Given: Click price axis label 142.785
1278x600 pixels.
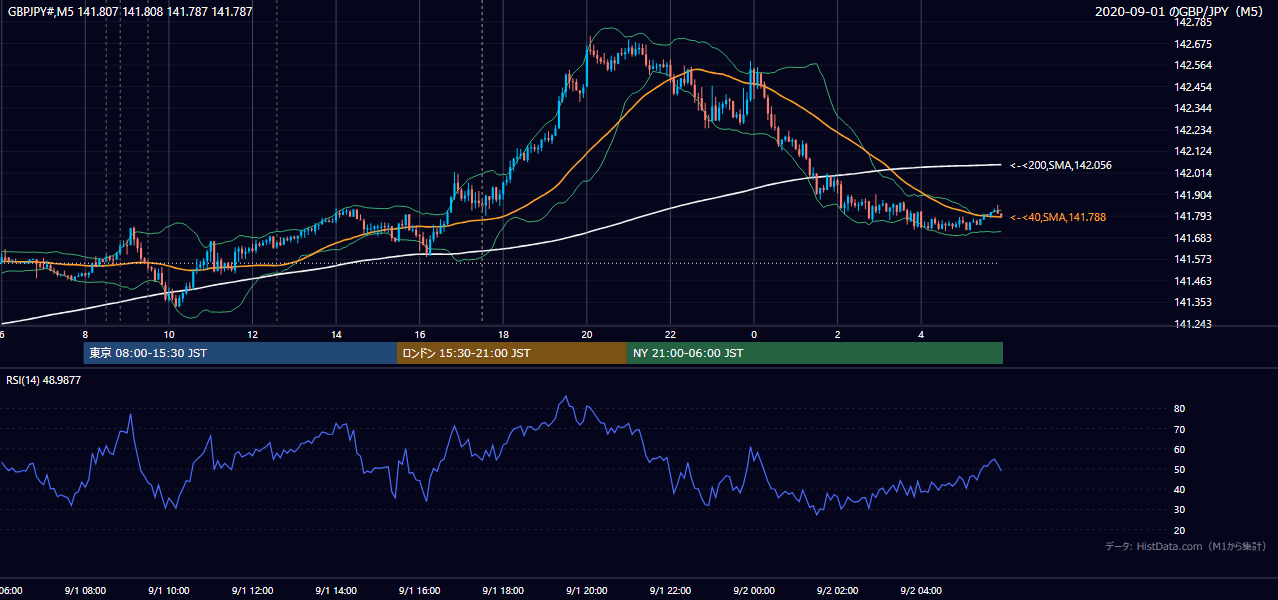Looking at the screenshot, I should pyautogui.click(x=1193, y=22).
